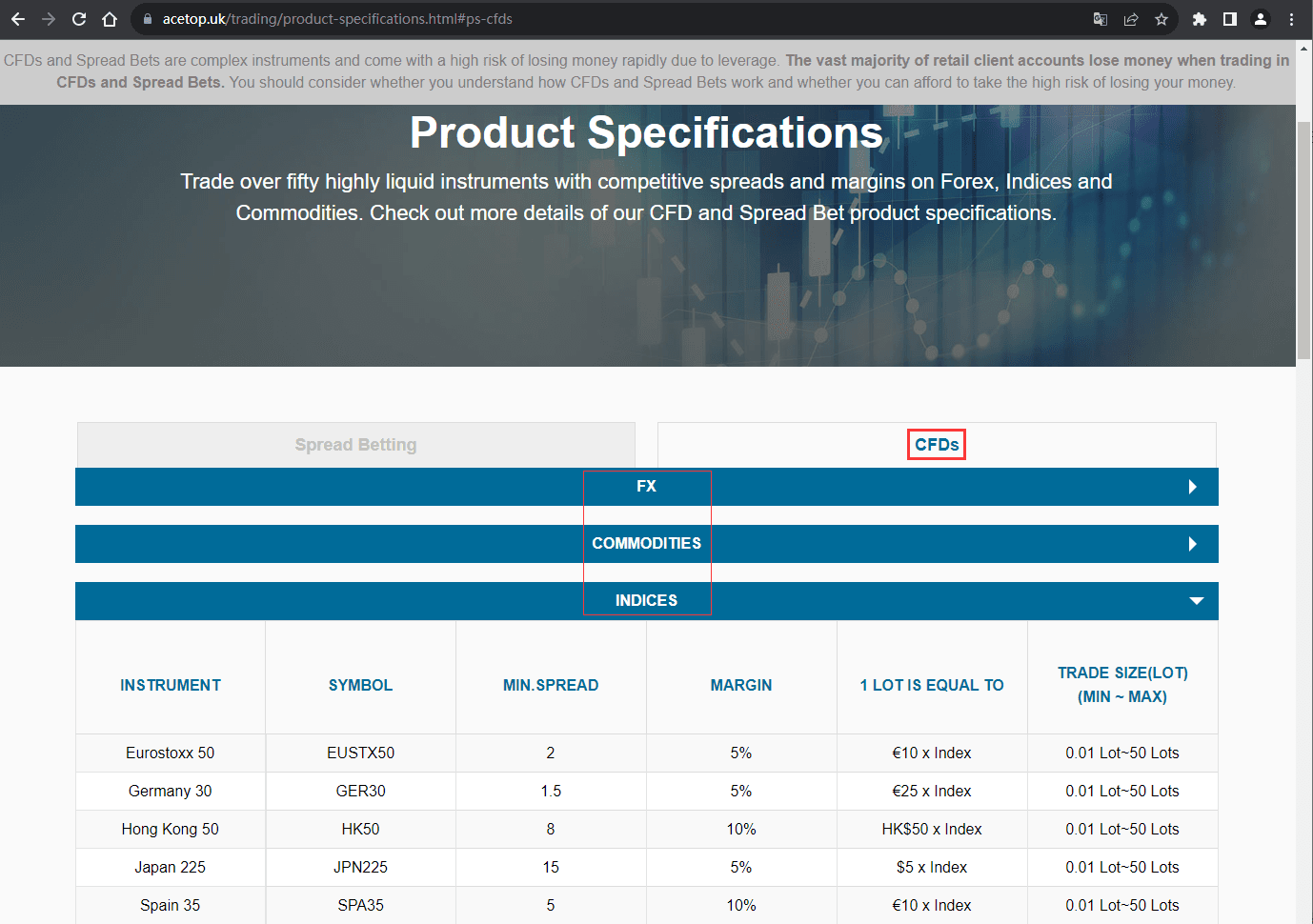1313x924 pixels.
Task: Bookmark this page with the star icon
Action: pos(1161,19)
